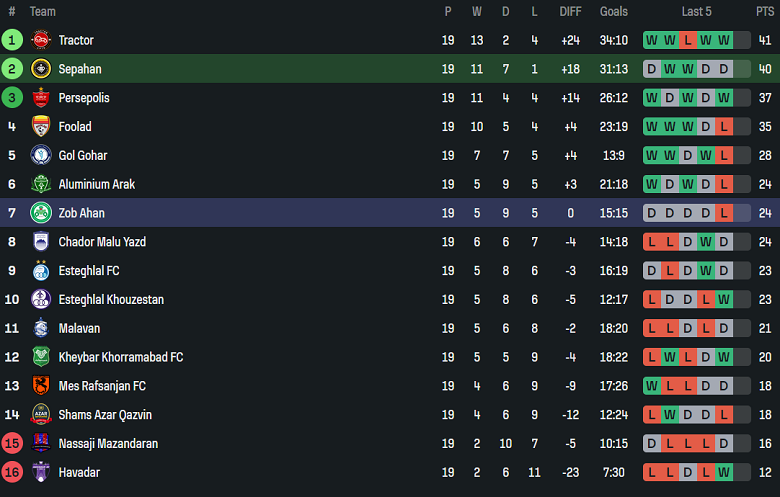This screenshot has width=780, height=497.
Task: Click the Foolad club badge icon
Action: [x=41, y=127]
